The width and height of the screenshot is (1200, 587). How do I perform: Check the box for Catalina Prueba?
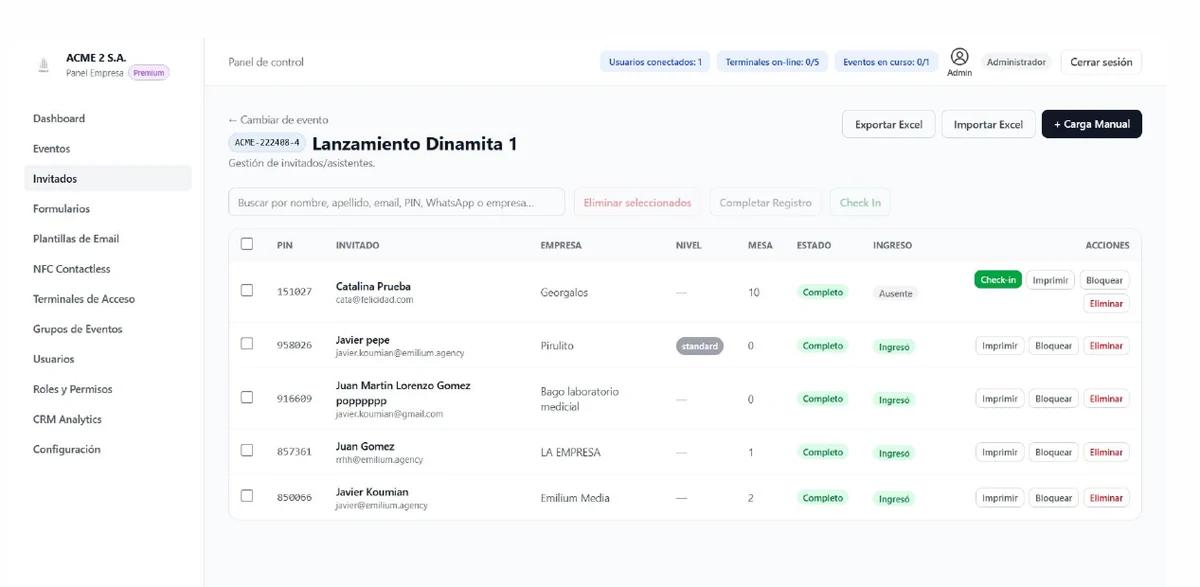click(x=247, y=290)
